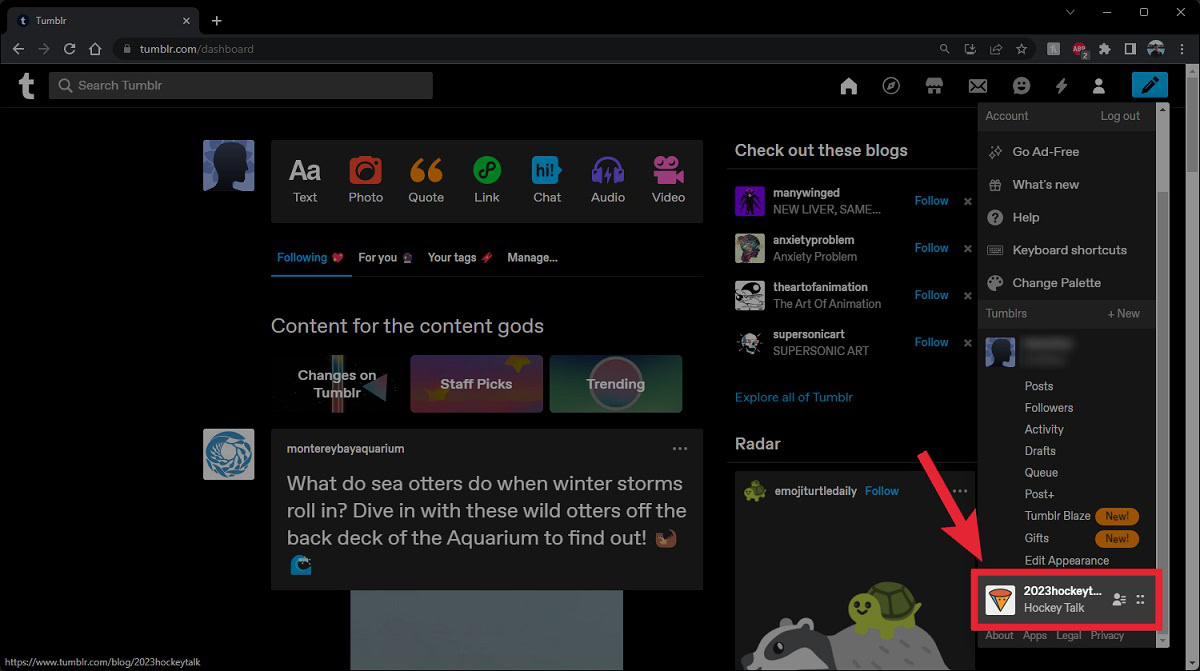
Task: Create a Text post
Action: click(x=305, y=180)
